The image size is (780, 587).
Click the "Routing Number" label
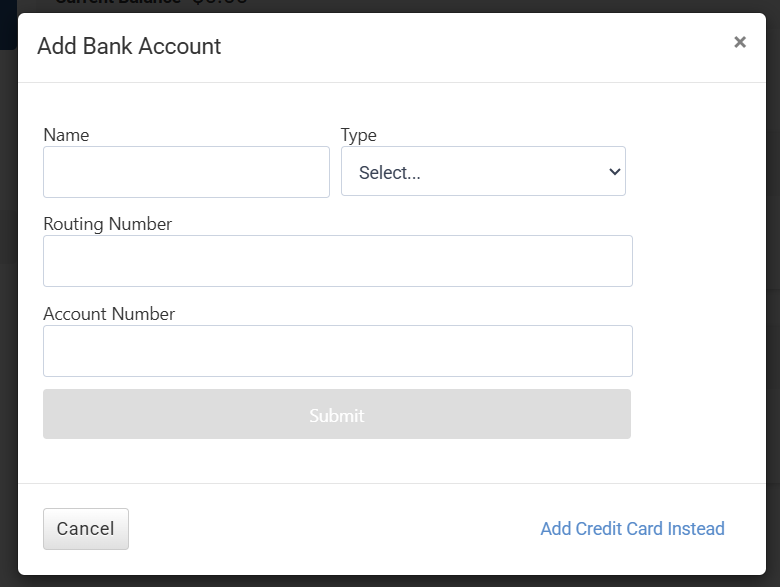pos(107,224)
